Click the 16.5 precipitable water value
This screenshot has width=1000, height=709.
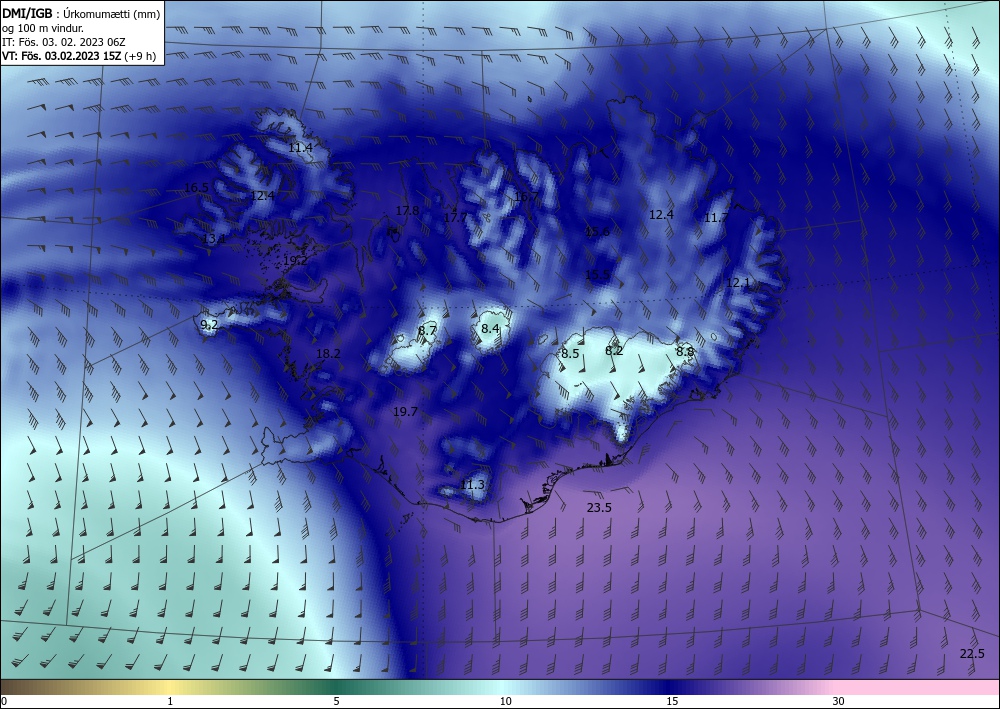pyautogui.click(x=196, y=187)
